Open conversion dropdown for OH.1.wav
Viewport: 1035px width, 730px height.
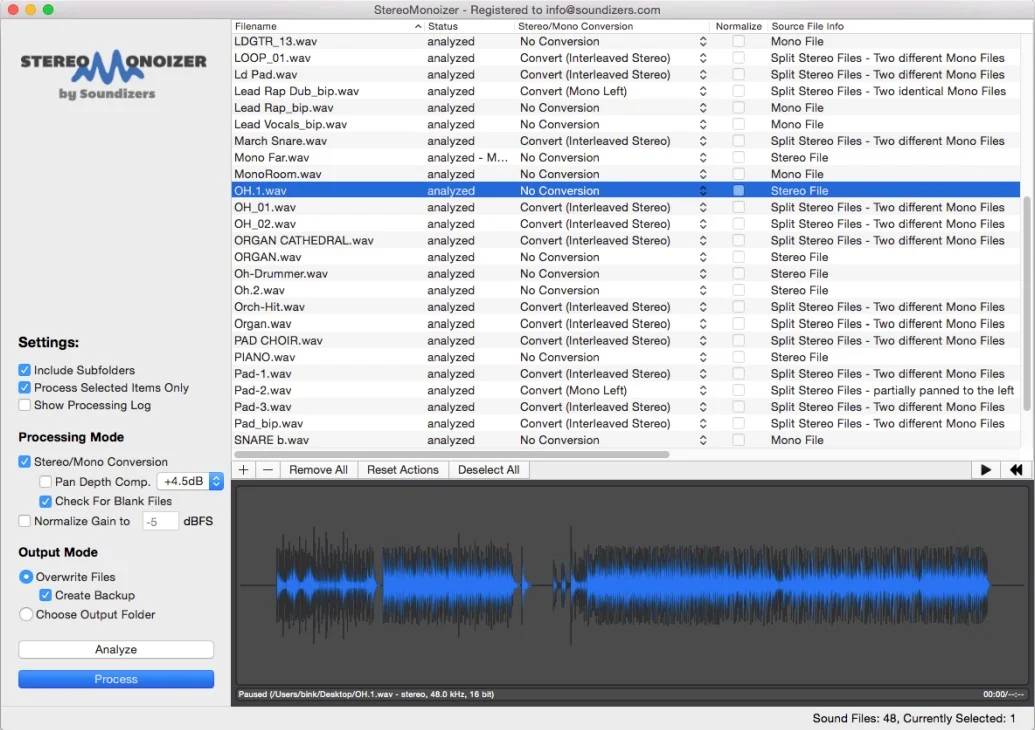coord(703,191)
